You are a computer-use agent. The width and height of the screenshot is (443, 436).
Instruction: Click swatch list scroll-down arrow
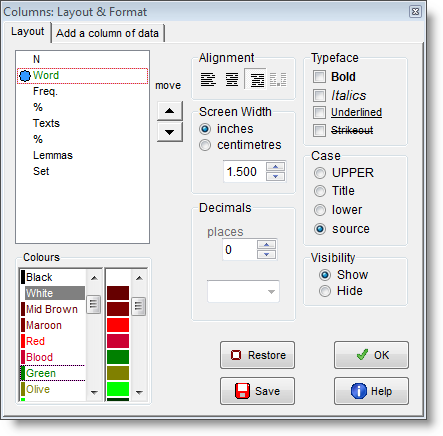point(139,392)
